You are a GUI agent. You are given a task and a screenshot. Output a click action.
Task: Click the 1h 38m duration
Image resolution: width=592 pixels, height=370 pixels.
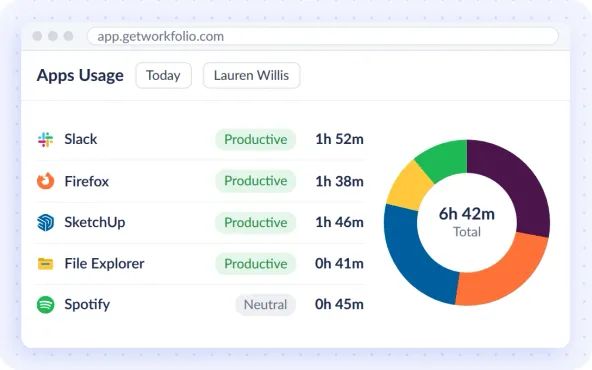pyautogui.click(x=339, y=181)
